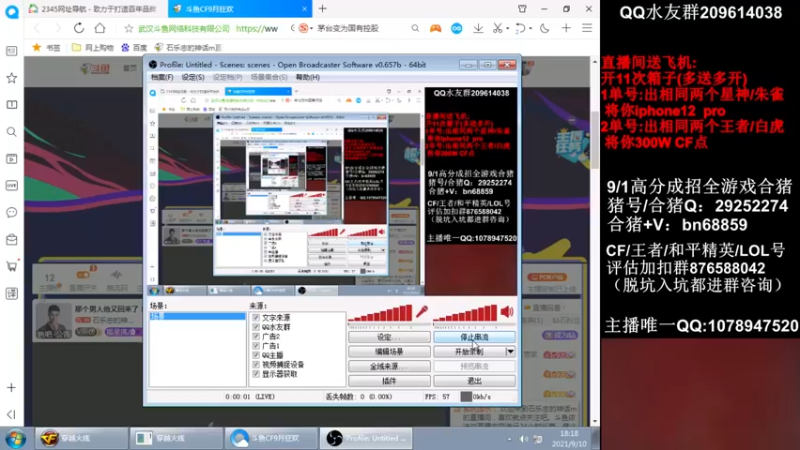800x450 pixels.
Task: Toggle the QQ水友群 source checkbox
Action: (256, 327)
